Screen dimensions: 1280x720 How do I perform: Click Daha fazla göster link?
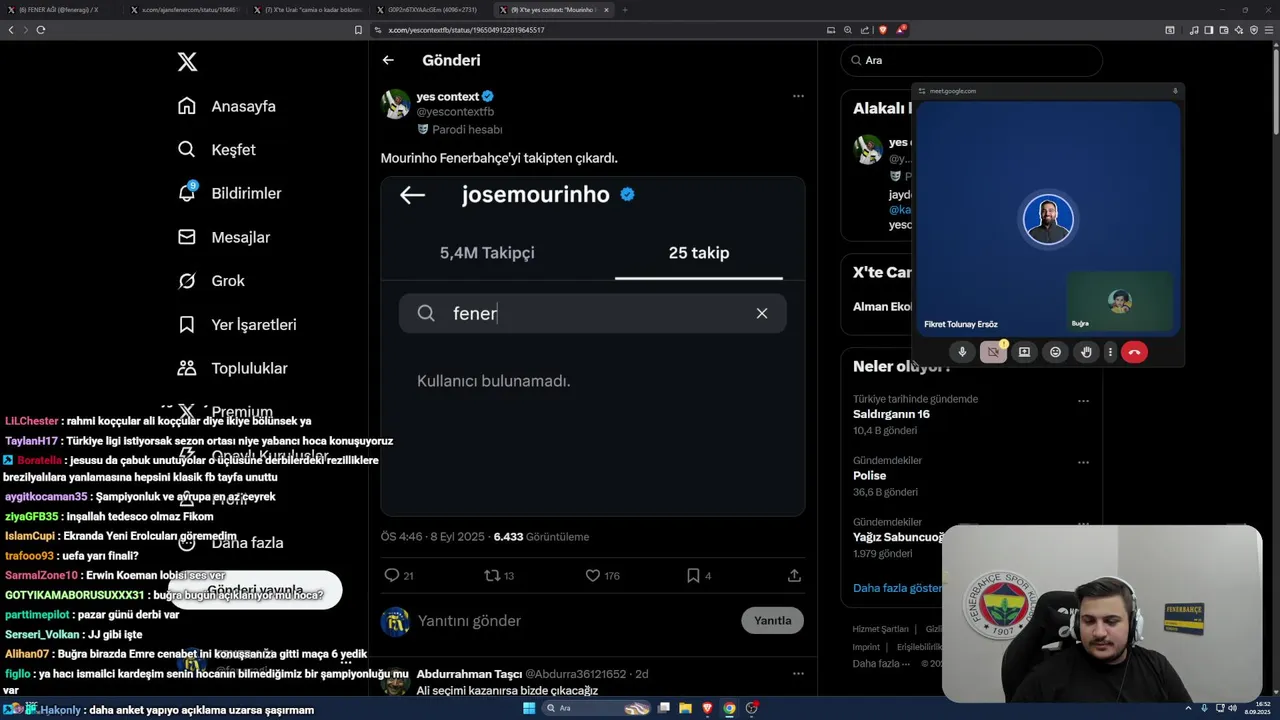point(897,588)
